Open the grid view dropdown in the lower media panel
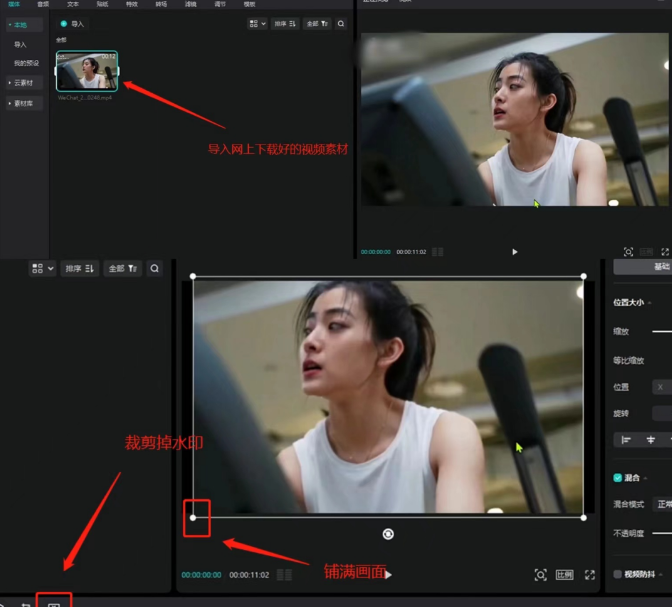Screen dimensions: 672x607 (42, 268)
